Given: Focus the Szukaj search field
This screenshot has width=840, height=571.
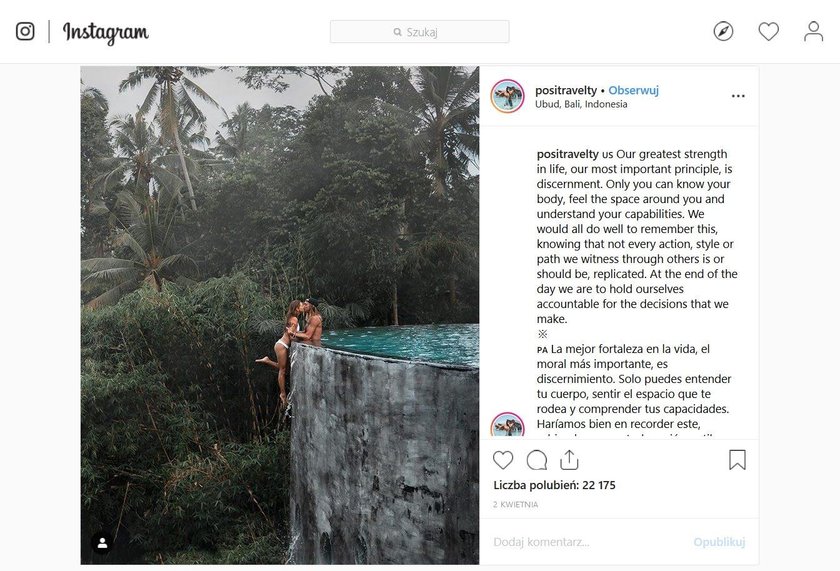Looking at the screenshot, I should [419, 32].
